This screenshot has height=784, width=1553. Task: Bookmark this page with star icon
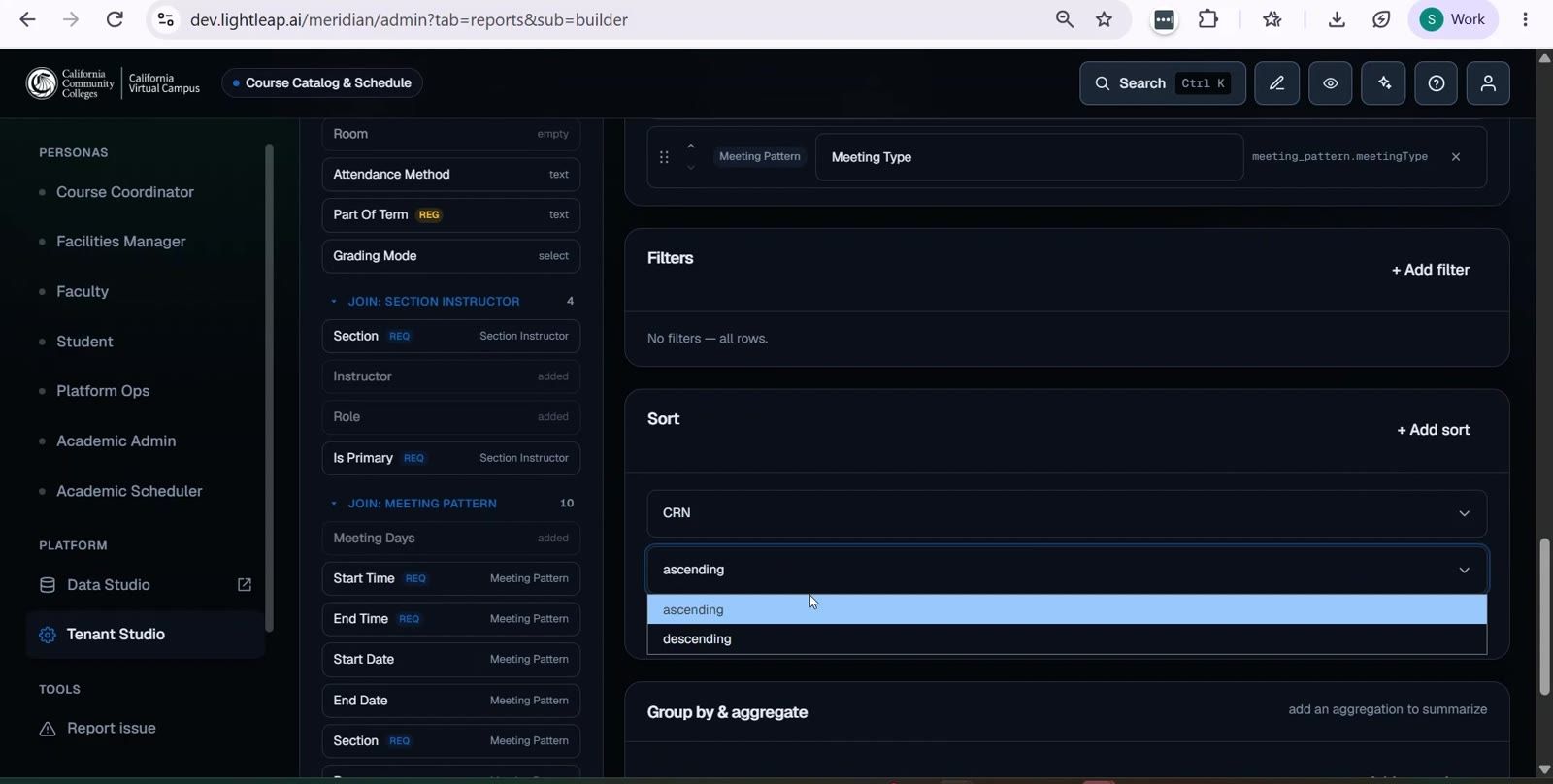pyautogui.click(x=1104, y=19)
